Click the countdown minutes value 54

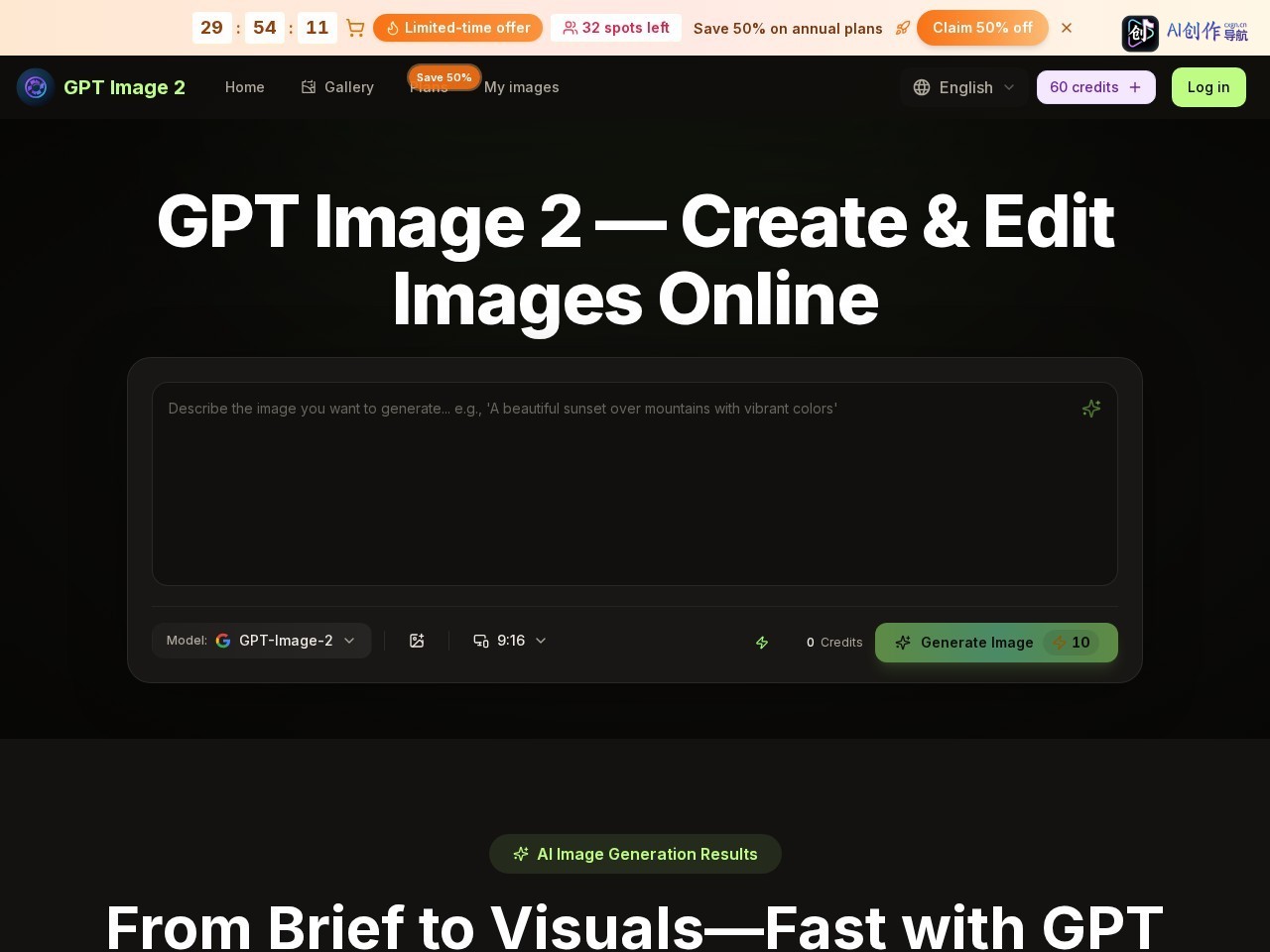265,28
